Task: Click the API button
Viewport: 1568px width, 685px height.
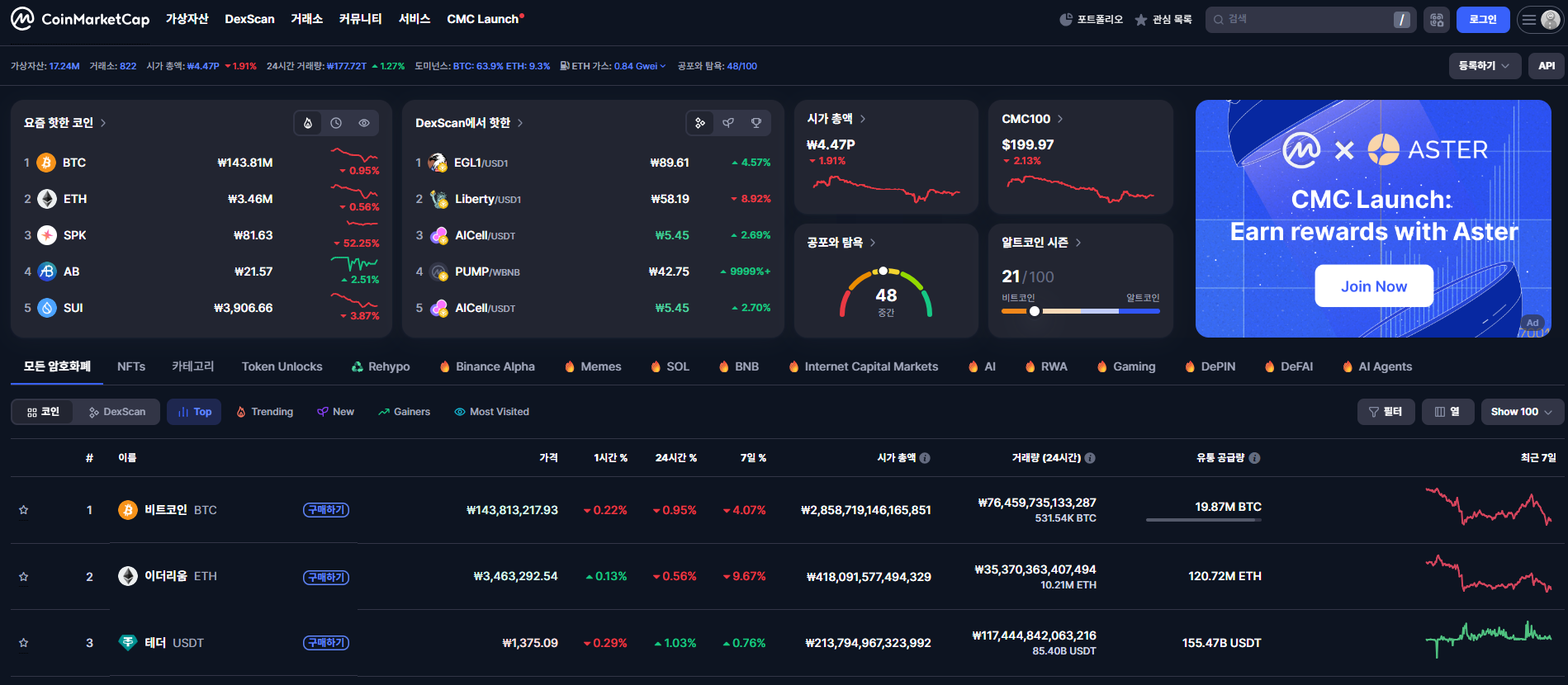Action: (1547, 66)
